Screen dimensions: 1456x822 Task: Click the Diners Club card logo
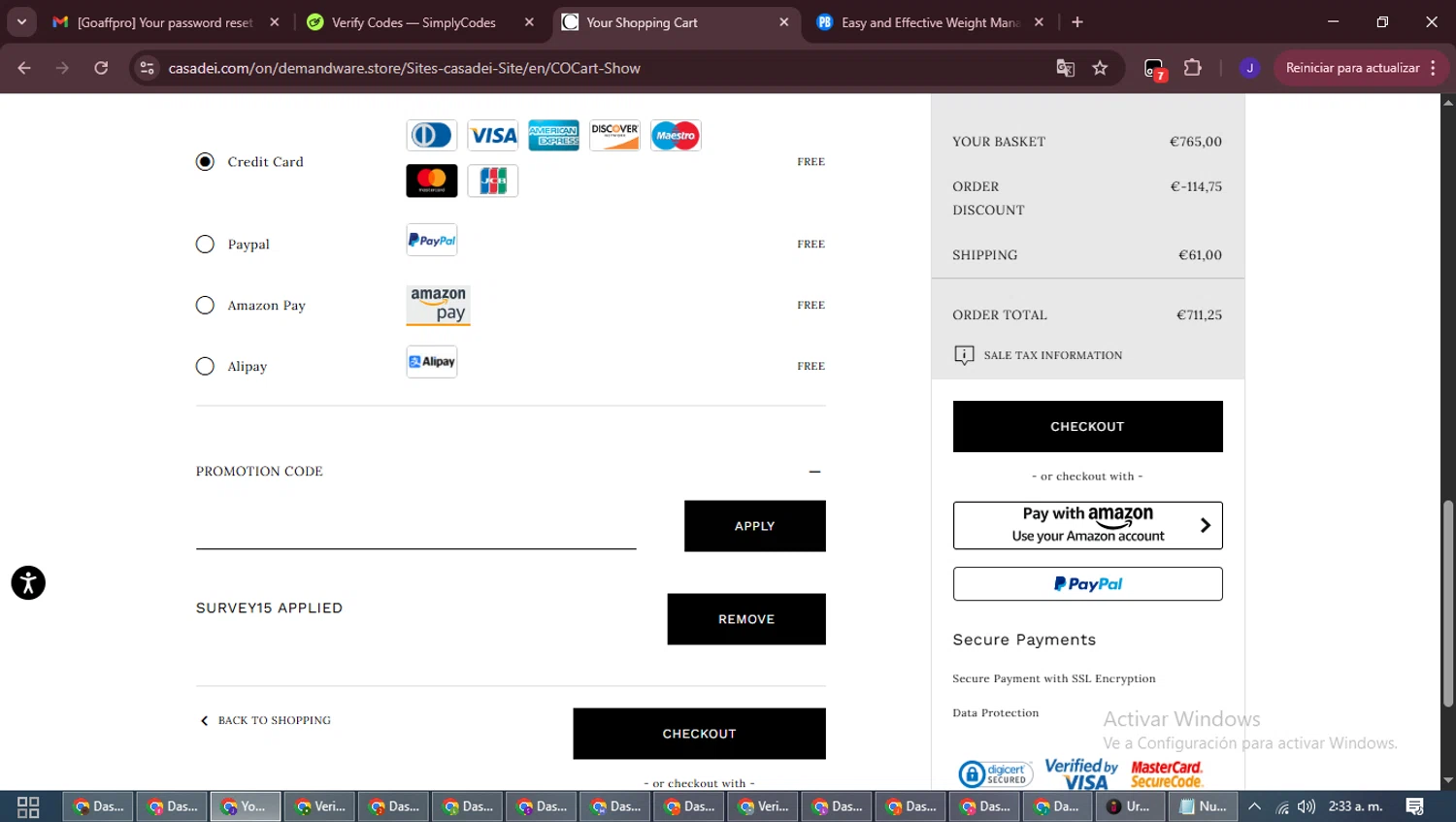[432, 135]
